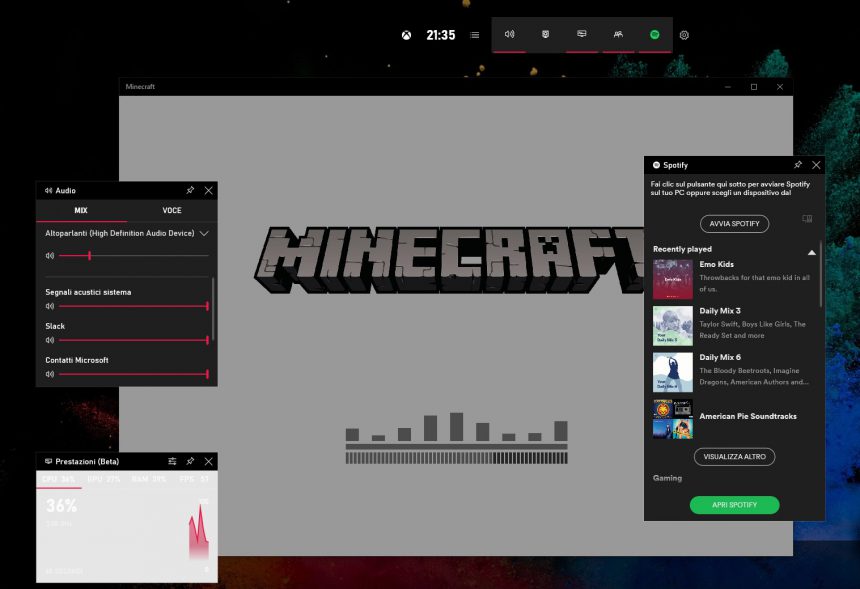Select the CPU 36% performance tab
Screen dimensions: 860x589
pos(59,479)
